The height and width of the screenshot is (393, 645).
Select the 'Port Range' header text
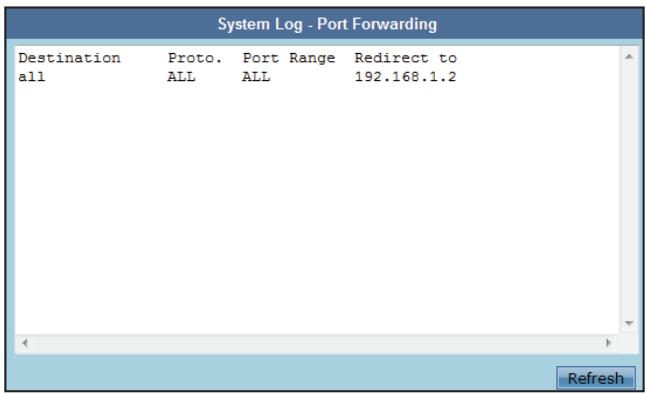[289, 58]
